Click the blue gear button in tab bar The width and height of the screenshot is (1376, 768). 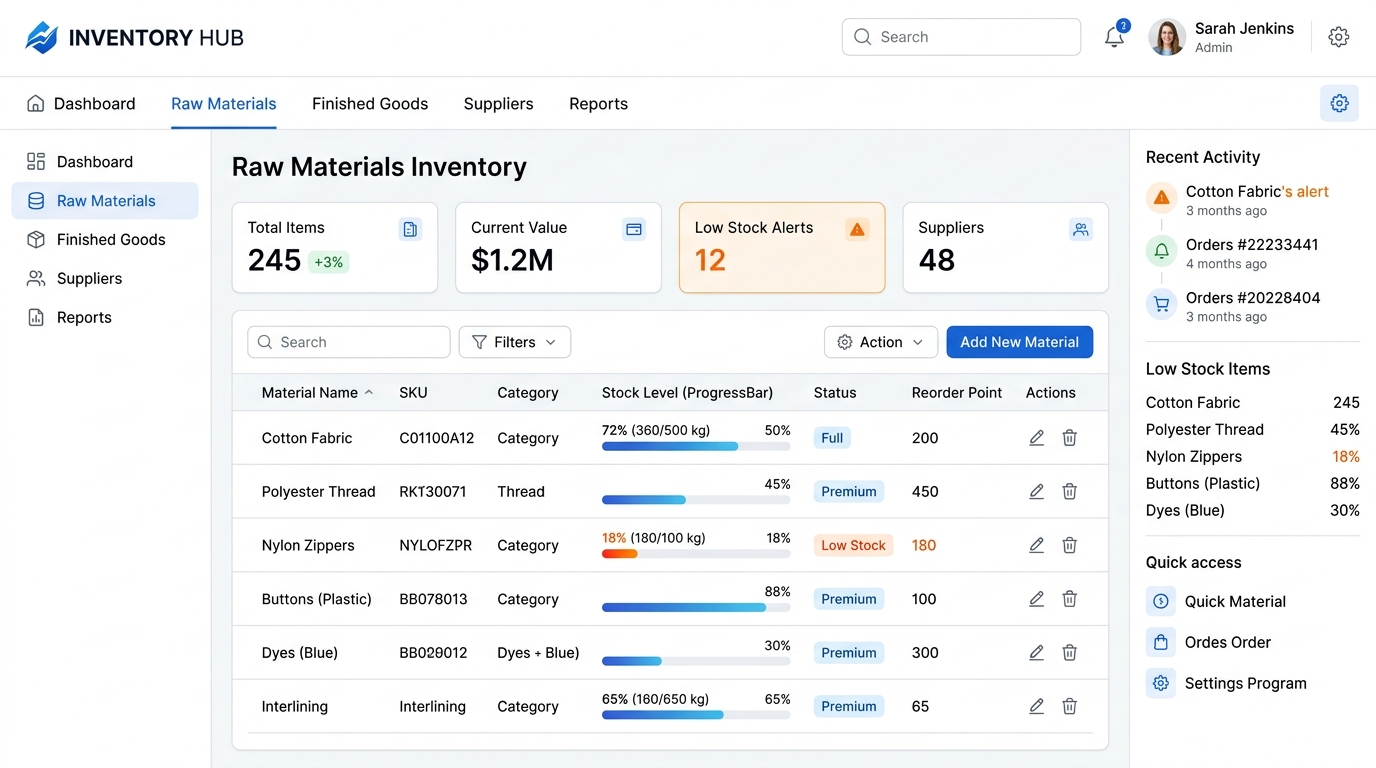coord(1340,103)
